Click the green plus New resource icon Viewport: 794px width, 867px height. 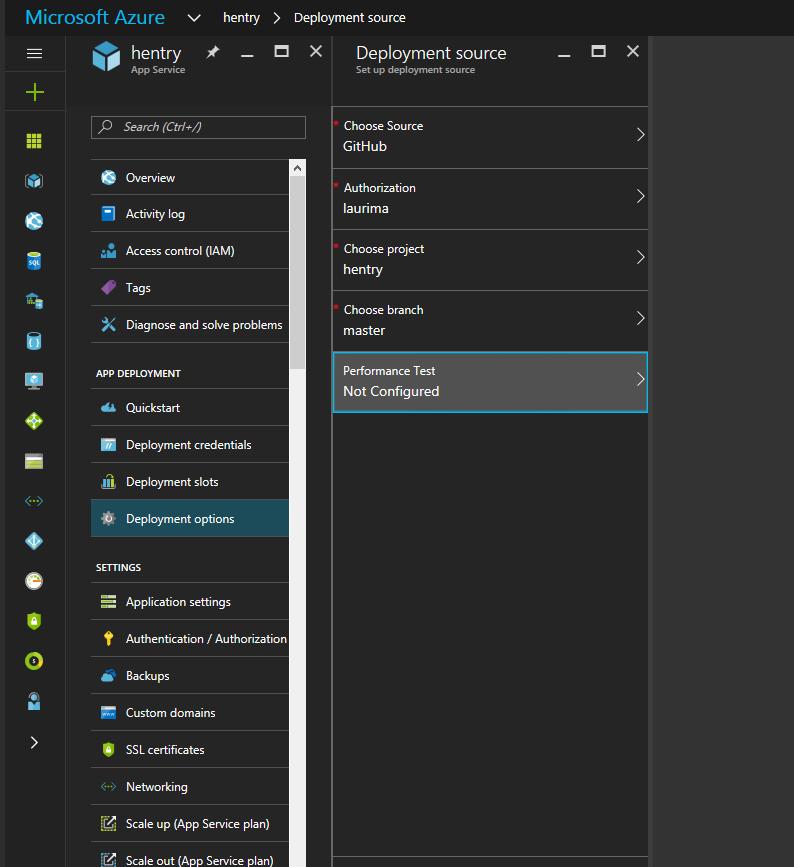coord(34,92)
